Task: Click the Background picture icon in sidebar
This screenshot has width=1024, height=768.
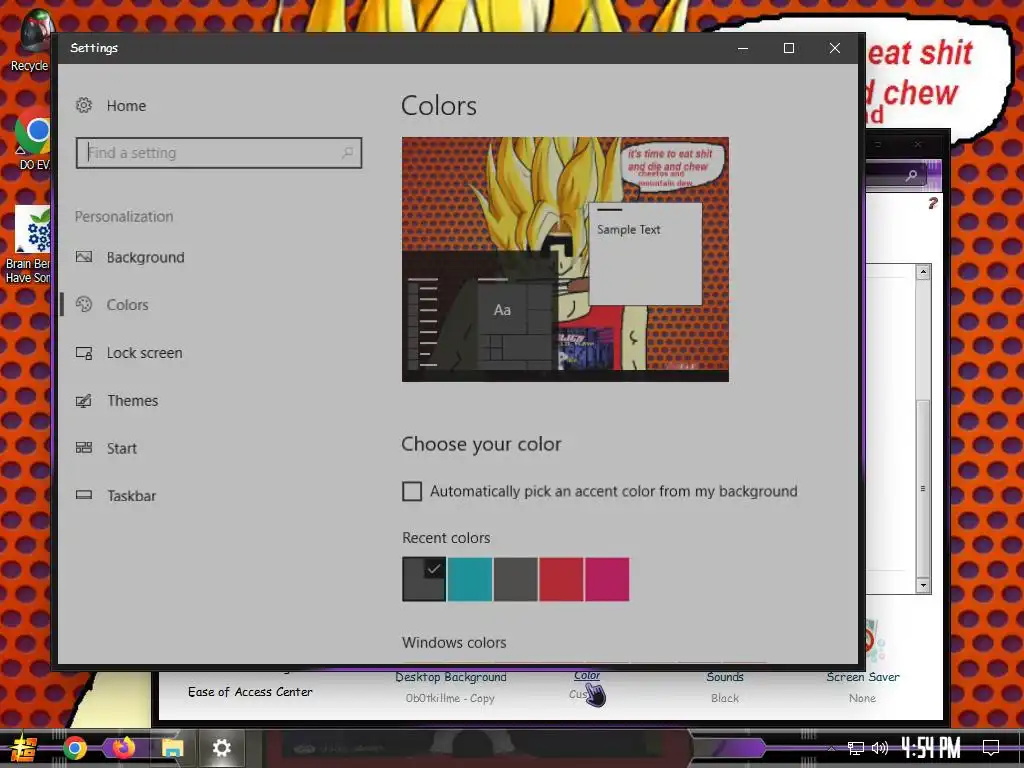Action: click(84, 257)
